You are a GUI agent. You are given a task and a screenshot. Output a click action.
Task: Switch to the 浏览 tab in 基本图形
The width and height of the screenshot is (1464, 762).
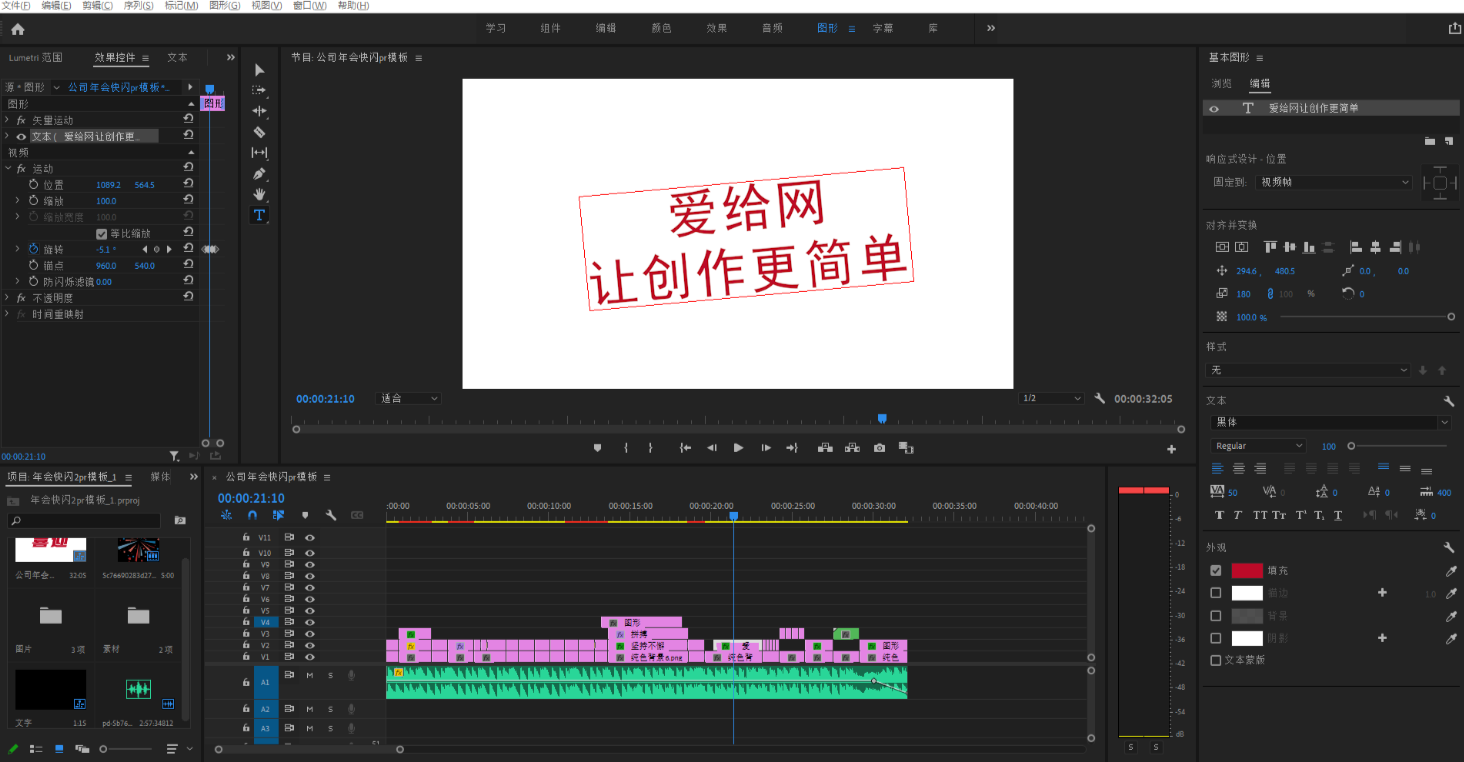pyautogui.click(x=1221, y=84)
